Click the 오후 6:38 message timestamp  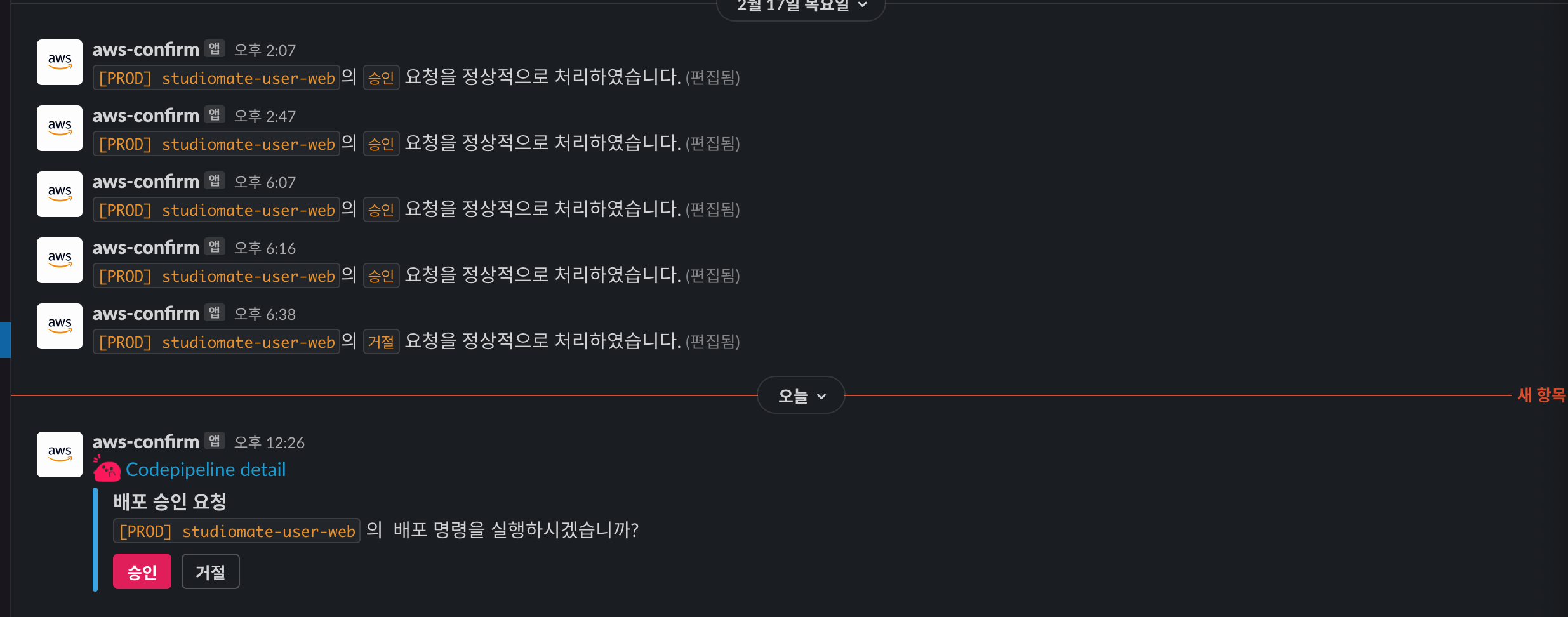265,314
